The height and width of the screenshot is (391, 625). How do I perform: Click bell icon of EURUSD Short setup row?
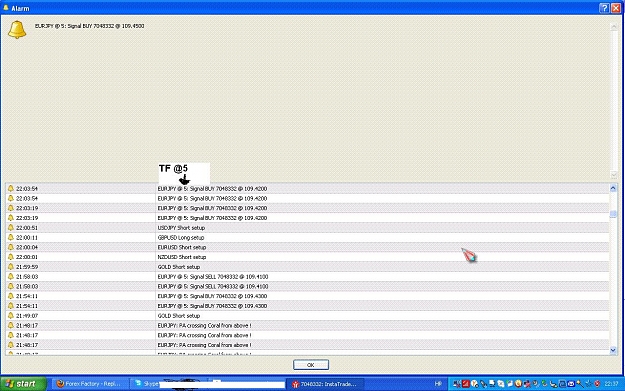point(11,247)
